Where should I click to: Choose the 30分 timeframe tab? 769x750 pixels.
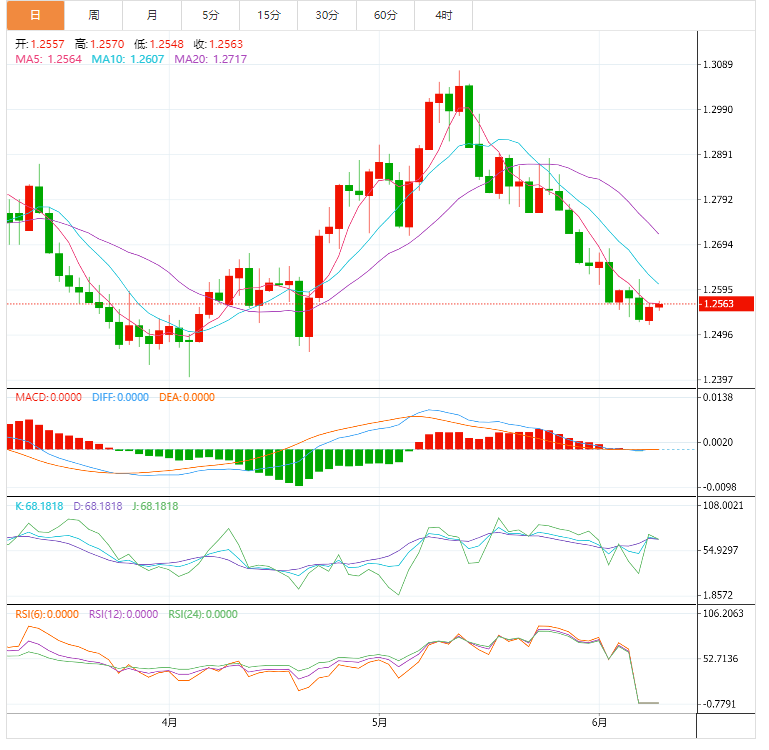tap(327, 15)
